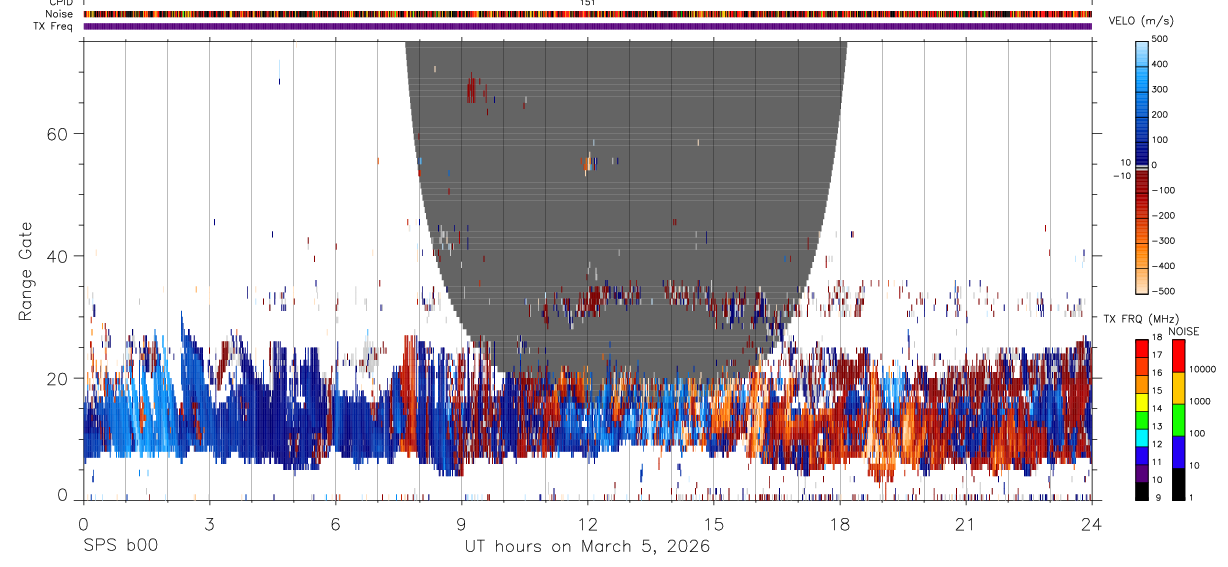The image size is (1228, 567).
Task: Click the '24' hour tick label
Action: [1092, 524]
